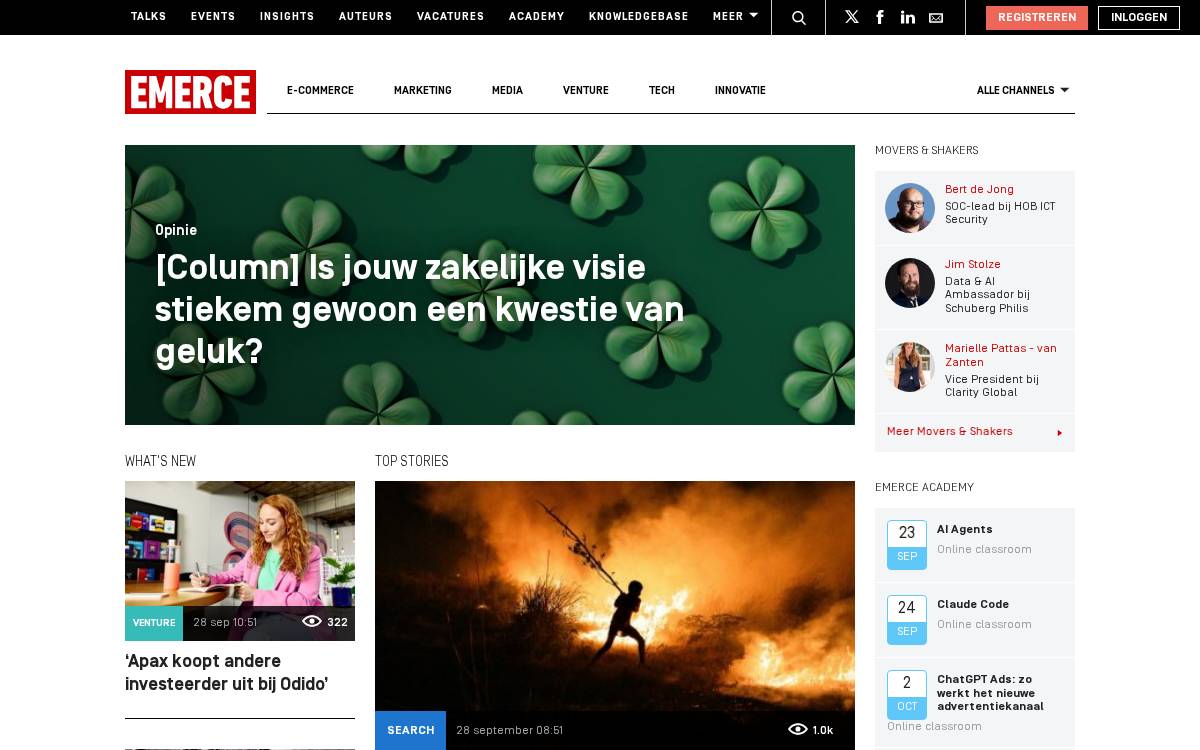The height and width of the screenshot is (750, 1200).
Task: Visit Emerce on X (Twitter)
Action: coord(852,17)
